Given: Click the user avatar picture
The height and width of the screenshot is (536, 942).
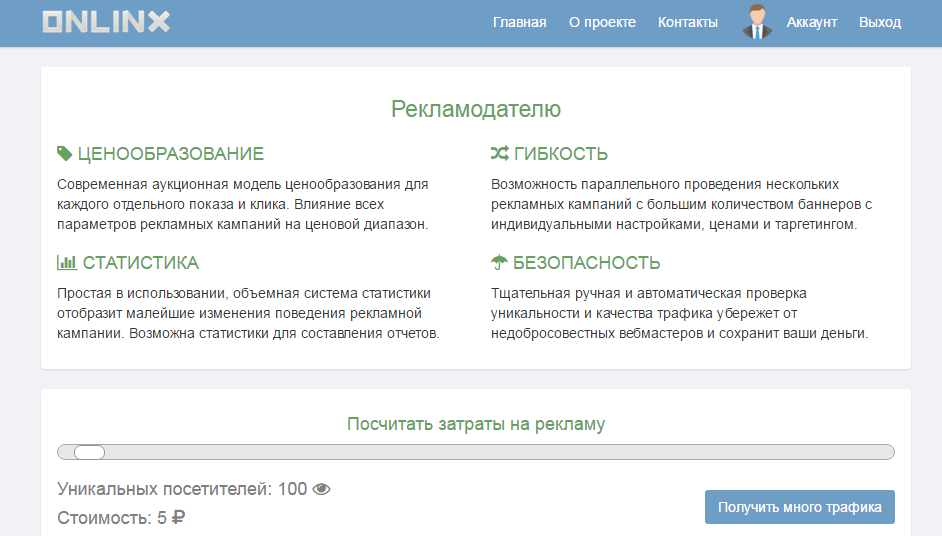Looking at the screenshot, I should pyautogui.click(x=758, y=22).
